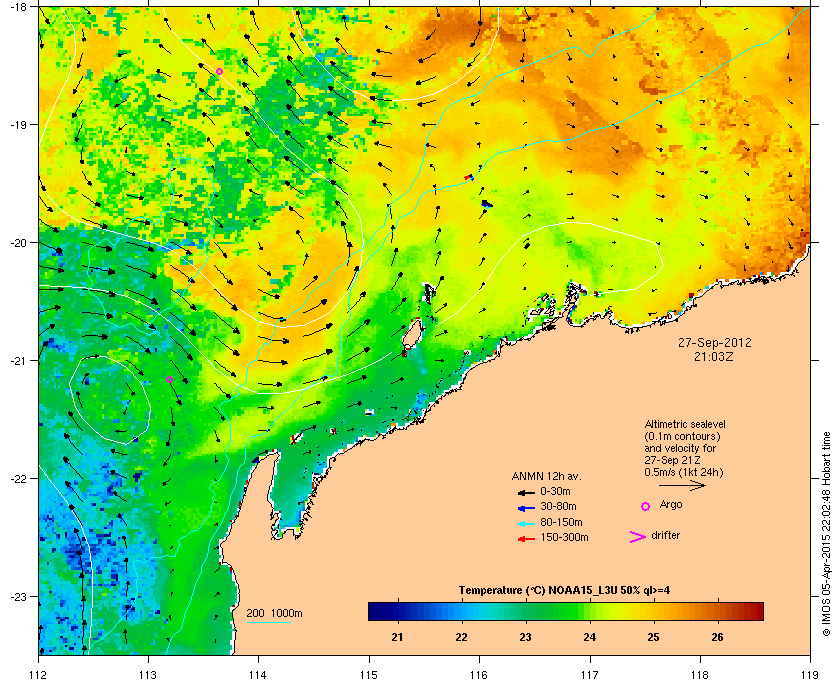This screenshot has width=840, height=680.
Task: Click the magenta Argo circle in the legend
Action: point(646,506)
